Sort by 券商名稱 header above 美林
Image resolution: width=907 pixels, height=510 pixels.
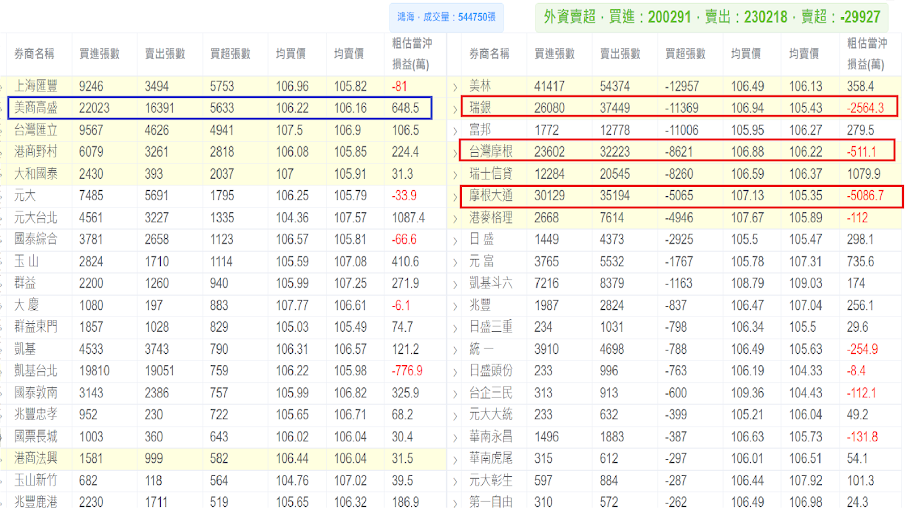point(489,54)
